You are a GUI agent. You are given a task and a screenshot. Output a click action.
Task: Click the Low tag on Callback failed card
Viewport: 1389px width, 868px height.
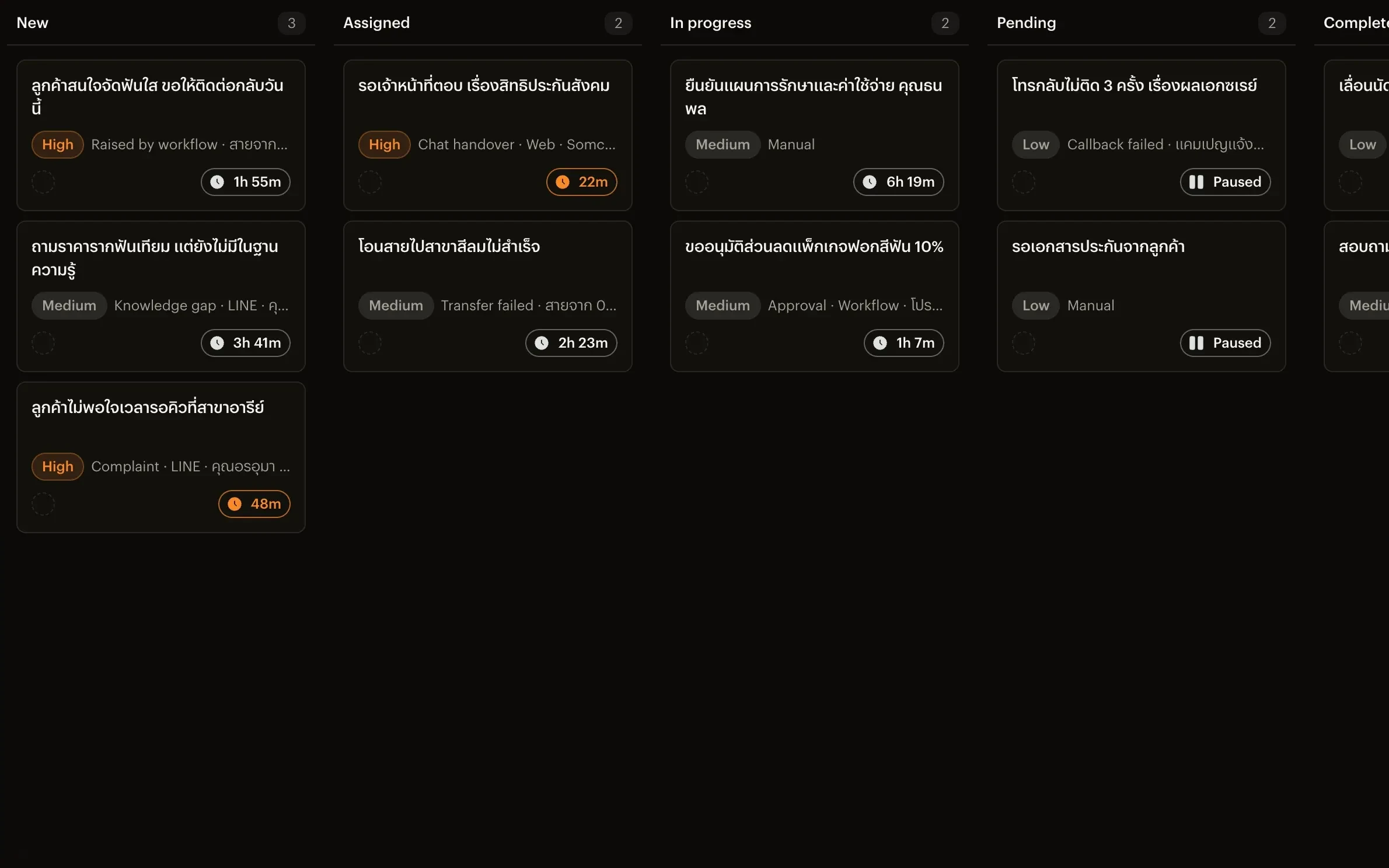click(1036, 145)
